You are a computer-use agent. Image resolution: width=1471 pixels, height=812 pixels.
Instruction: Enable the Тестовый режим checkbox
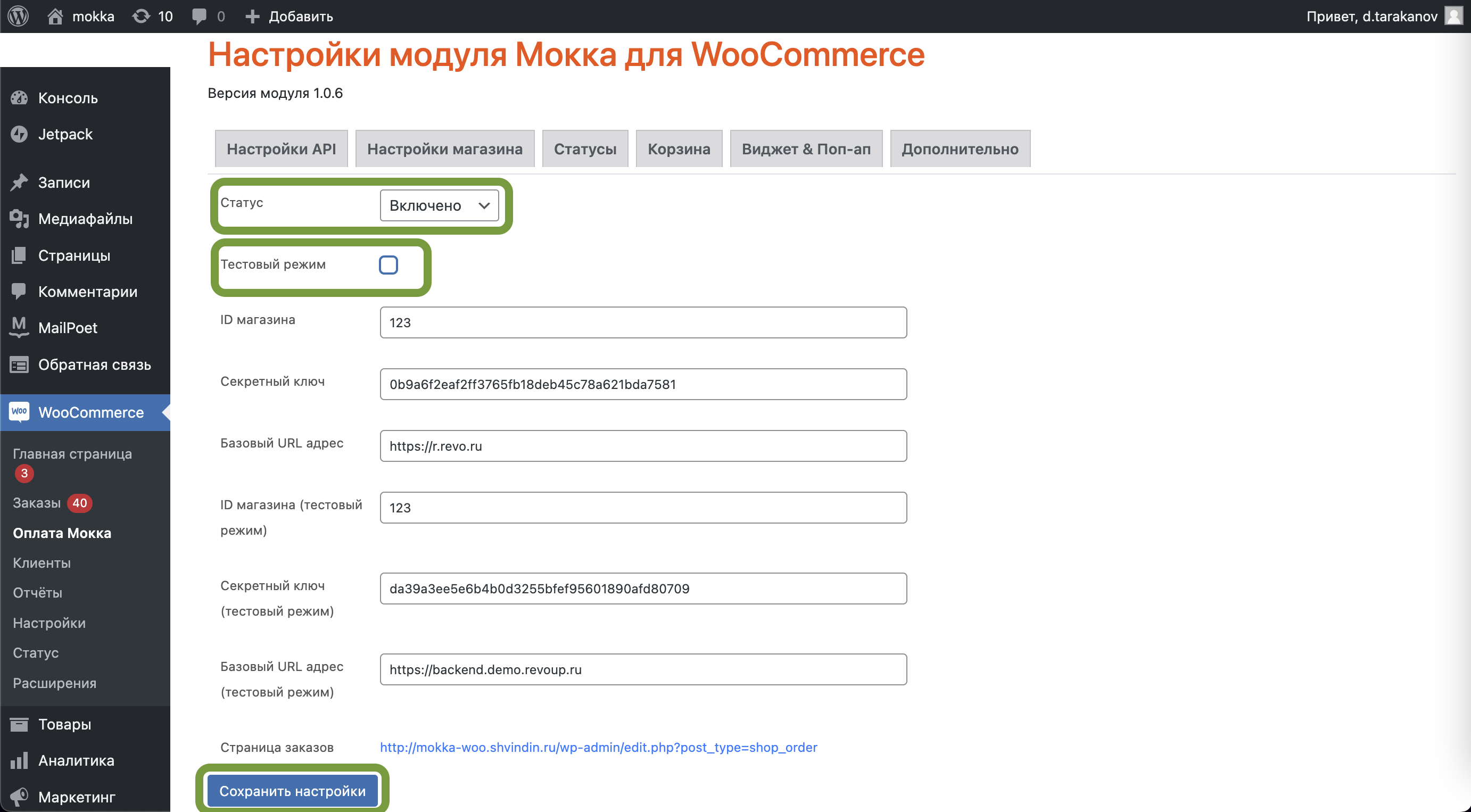(389, 265)
